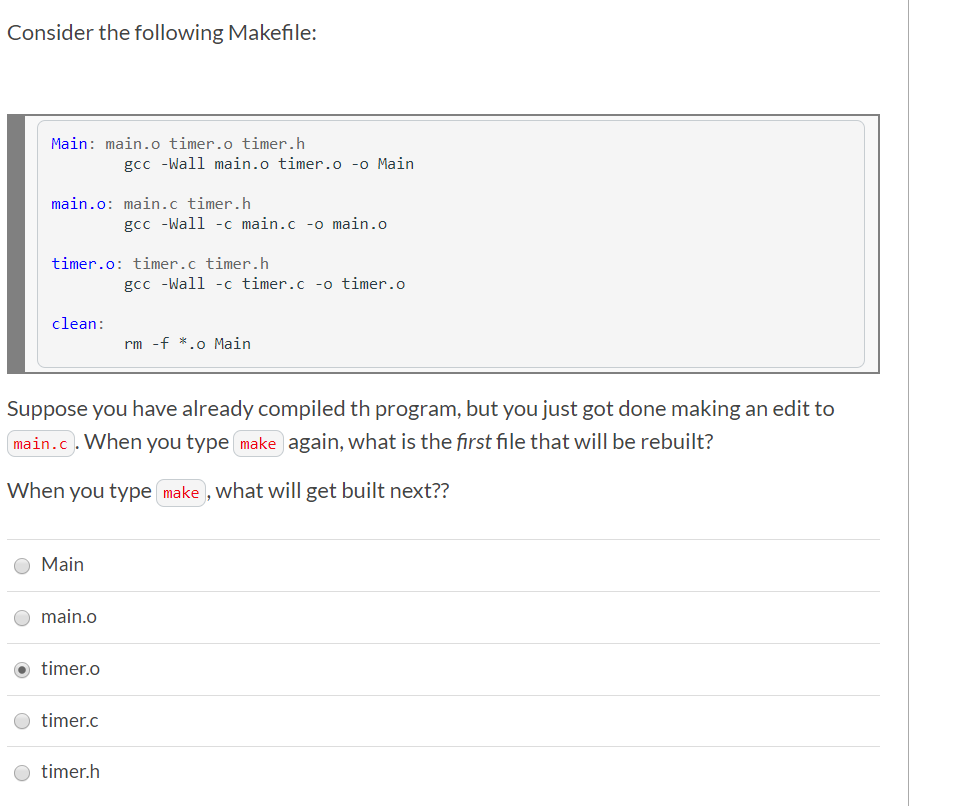Click the gcc command under the Main target
The height and width of the screenshot is (806, 954).
coord(268,163)
